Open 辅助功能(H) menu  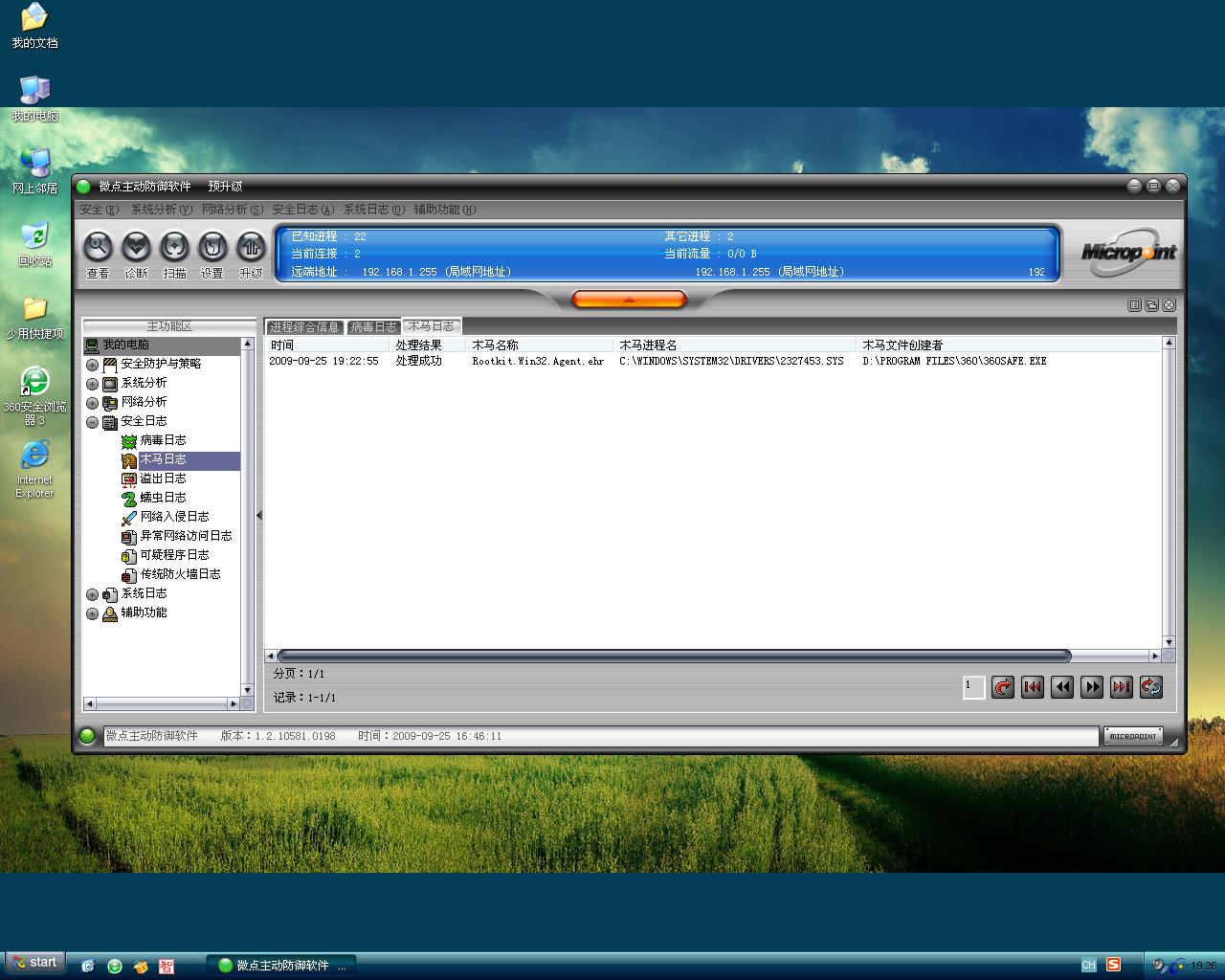point(444,209)
